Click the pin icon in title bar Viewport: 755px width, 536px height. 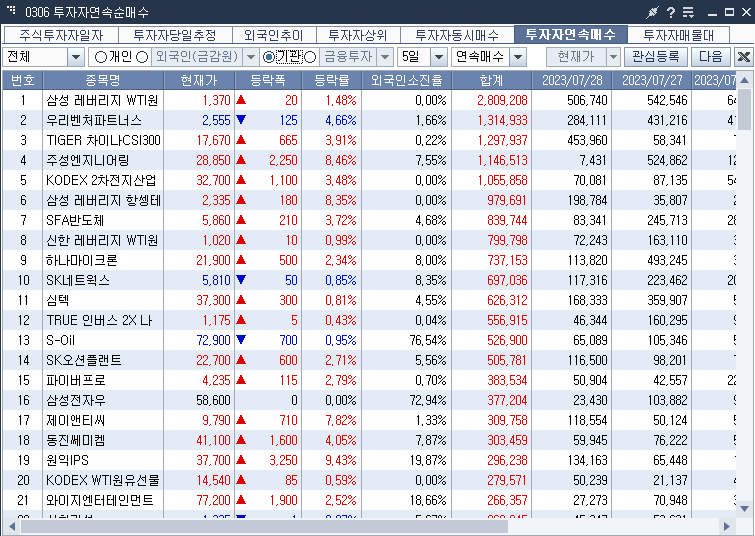(652, 12)
